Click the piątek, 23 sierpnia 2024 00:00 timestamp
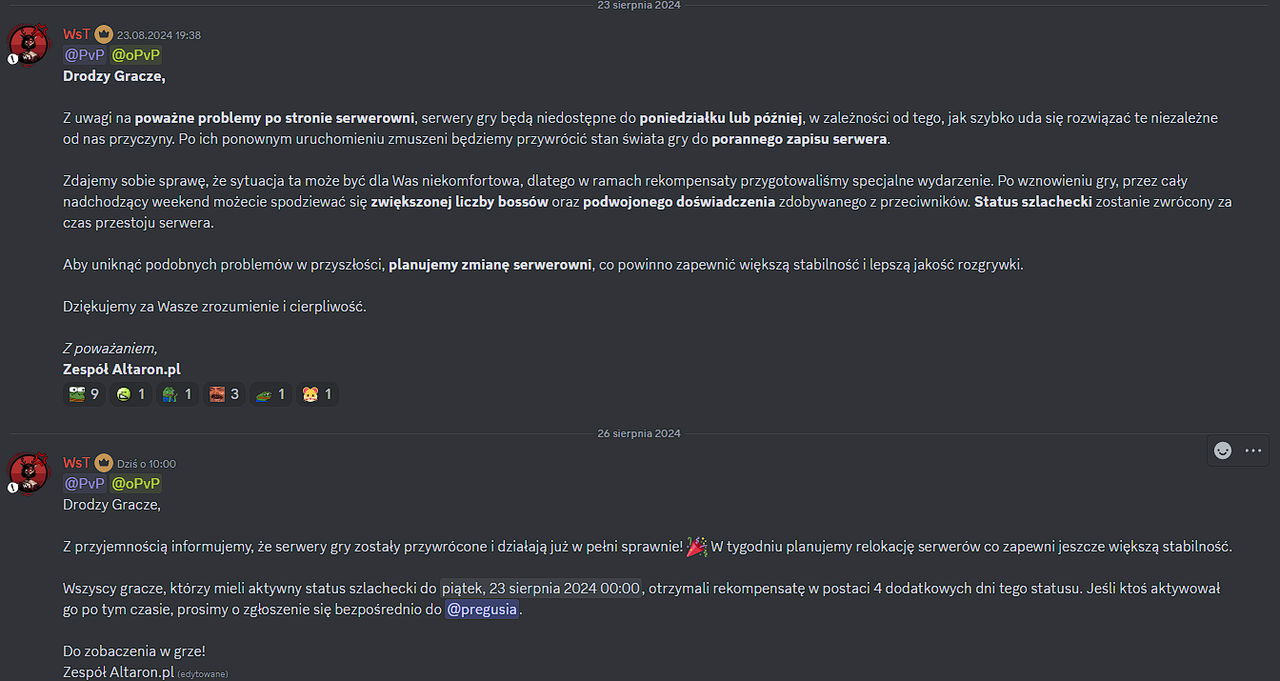 point(541,588)
